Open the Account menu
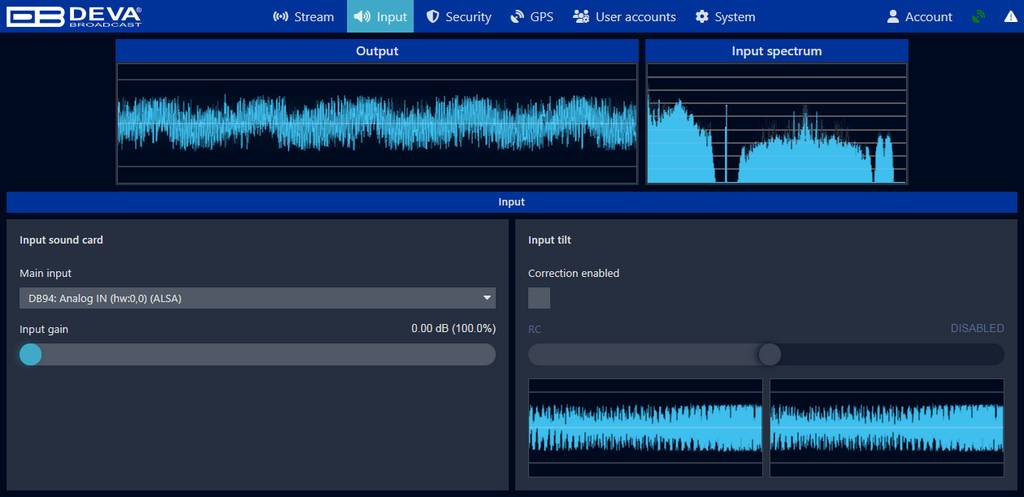 pyautogui.click(x=920, y=17)
